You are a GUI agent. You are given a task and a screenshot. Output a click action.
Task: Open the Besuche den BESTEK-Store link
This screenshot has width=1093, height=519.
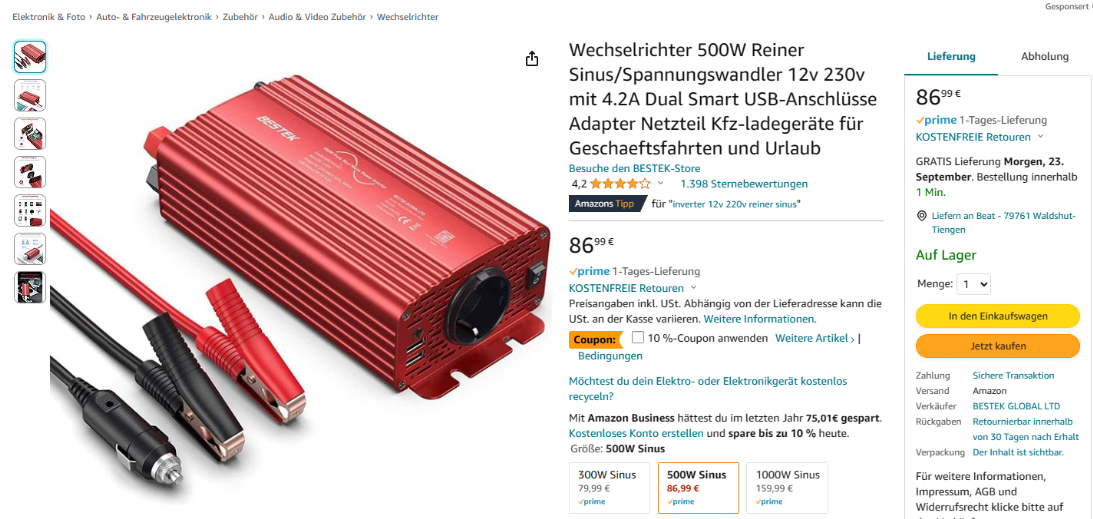(x=634, y=168)
